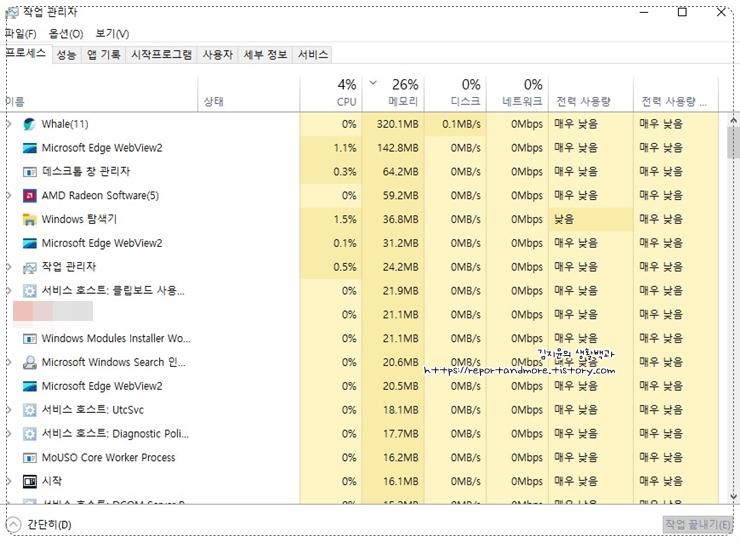Viewport: 740px width, 542px height.
Task: Open the 파일(F) menu
Action: click(21, 34)
